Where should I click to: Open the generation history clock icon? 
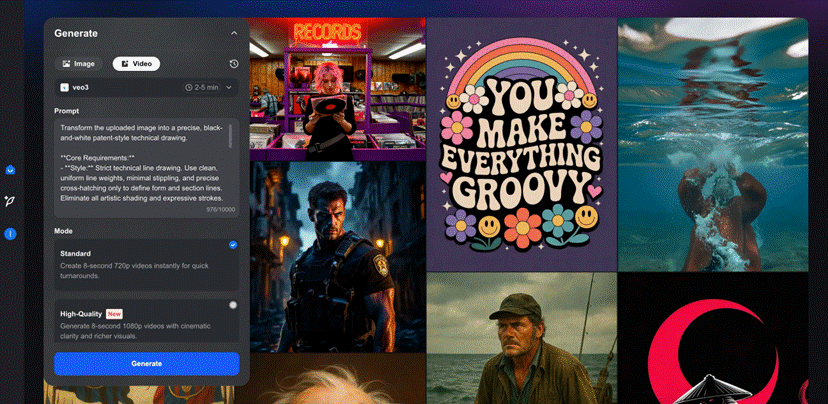(x=233, y=64)
